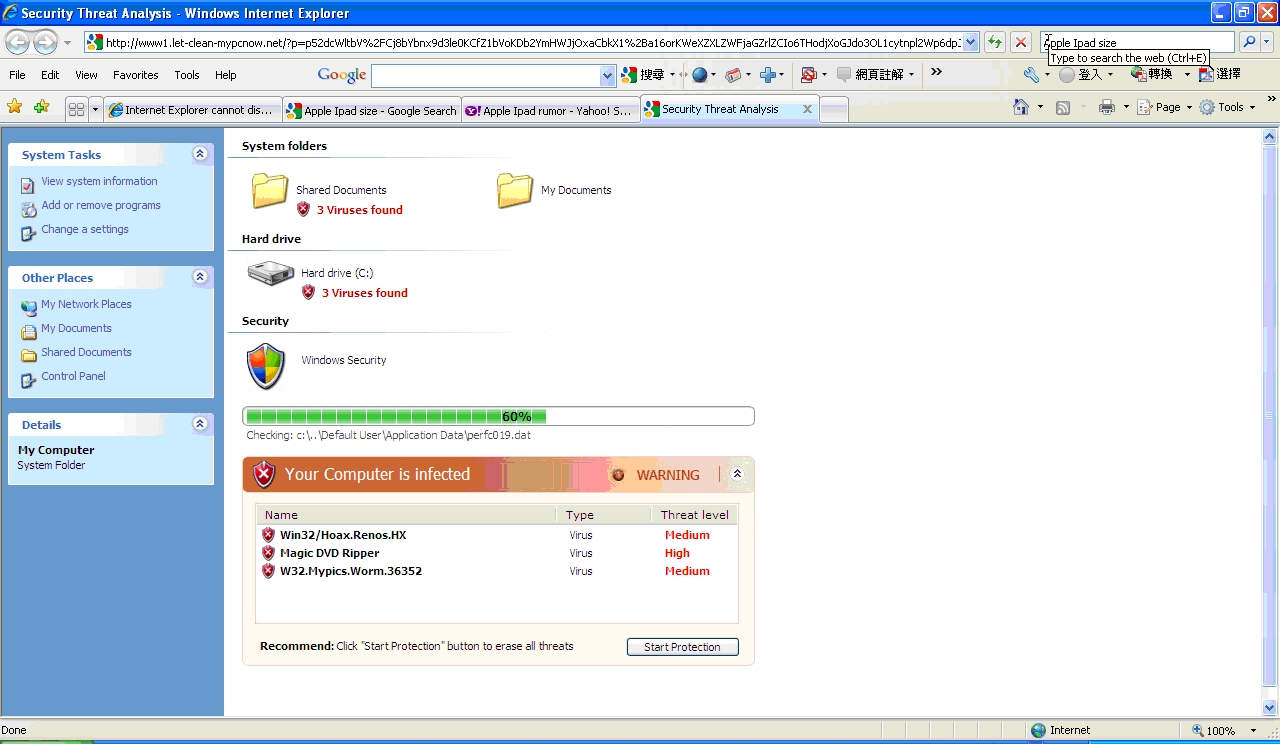The image size is (1280, 744).
Task: Switch to Apple Ipad rumor Yahoo tab
Action: point(550,110)
